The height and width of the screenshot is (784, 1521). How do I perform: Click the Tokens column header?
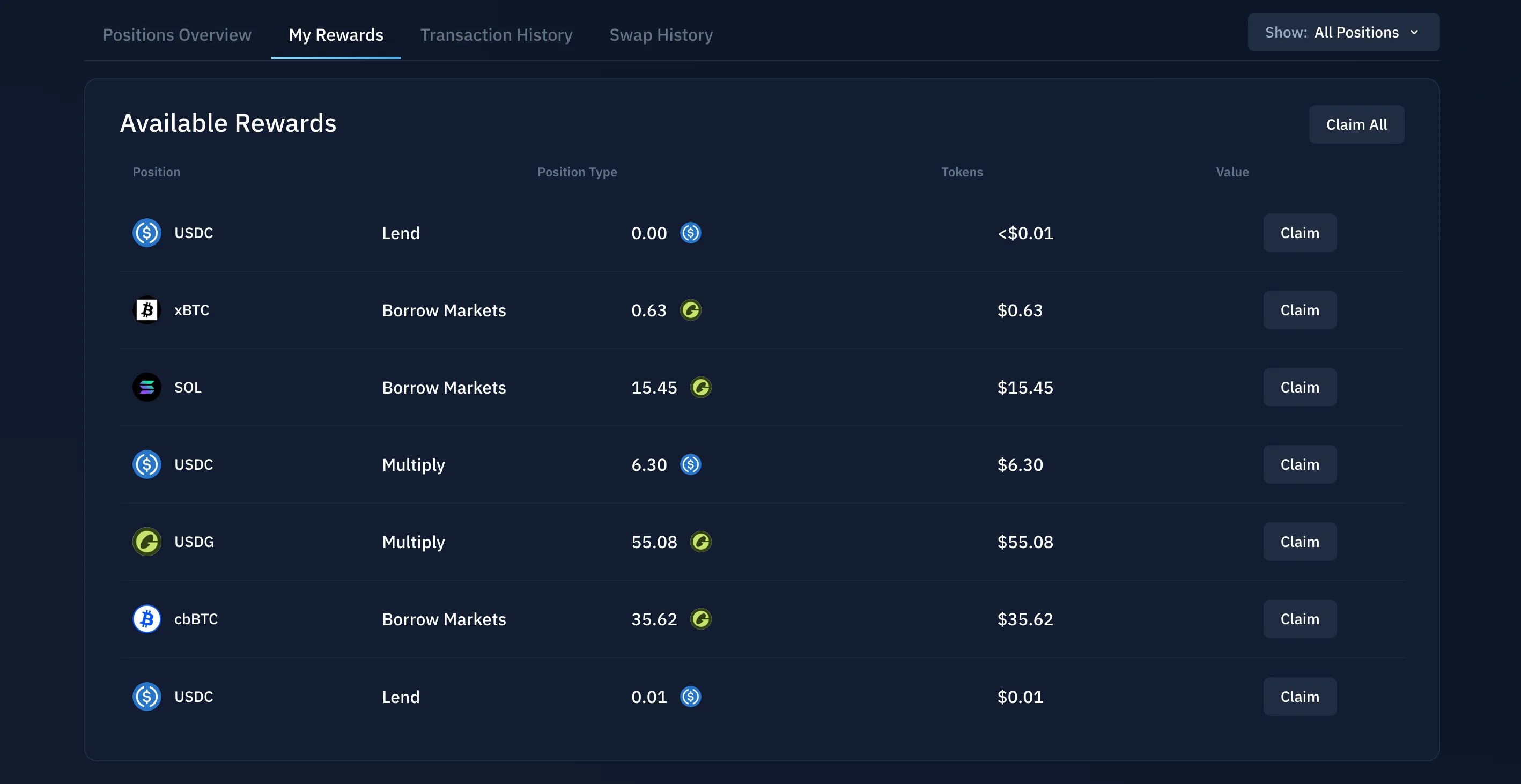pyautogui.click(x=962, y=172)
